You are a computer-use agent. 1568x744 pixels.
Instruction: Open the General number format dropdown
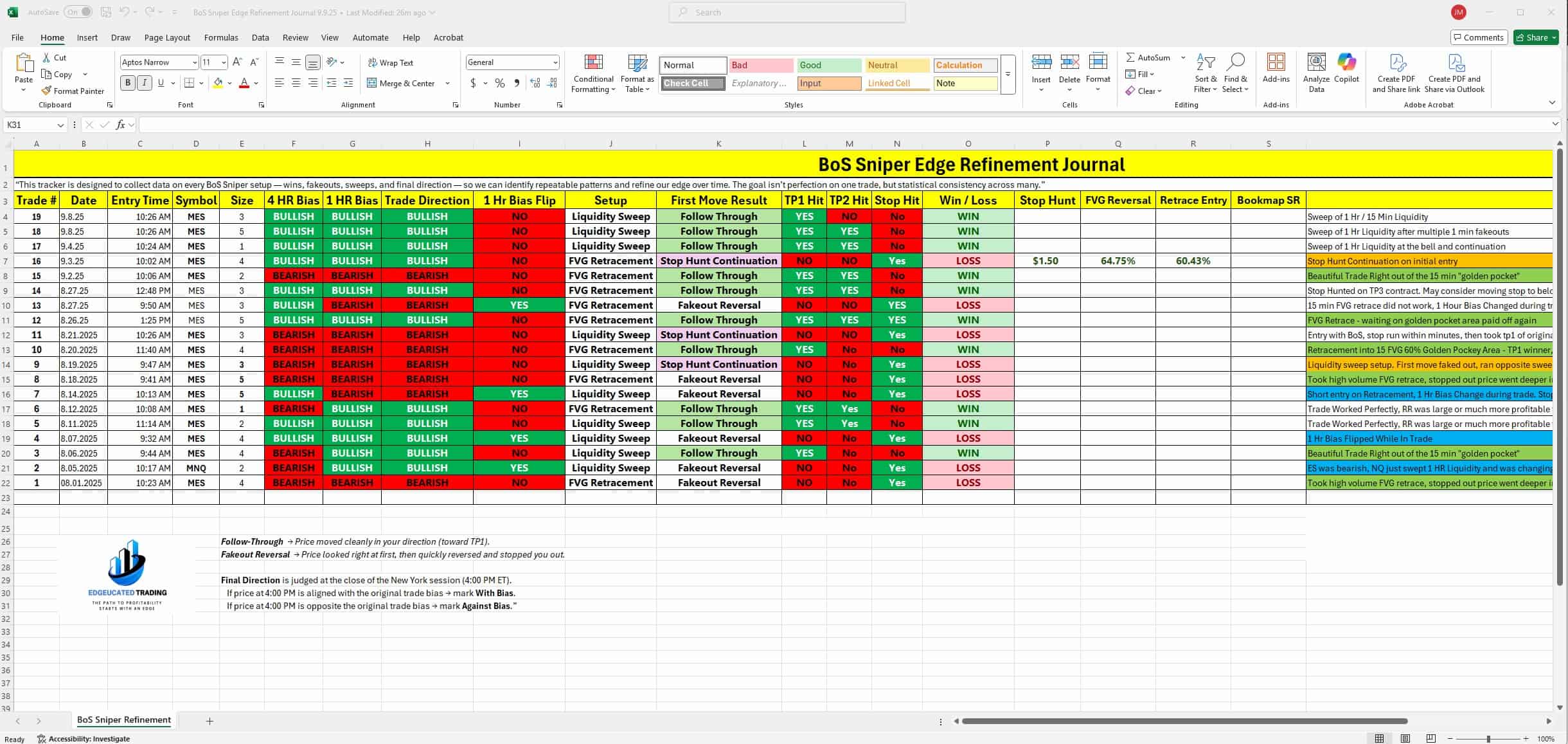coord(555,62)
